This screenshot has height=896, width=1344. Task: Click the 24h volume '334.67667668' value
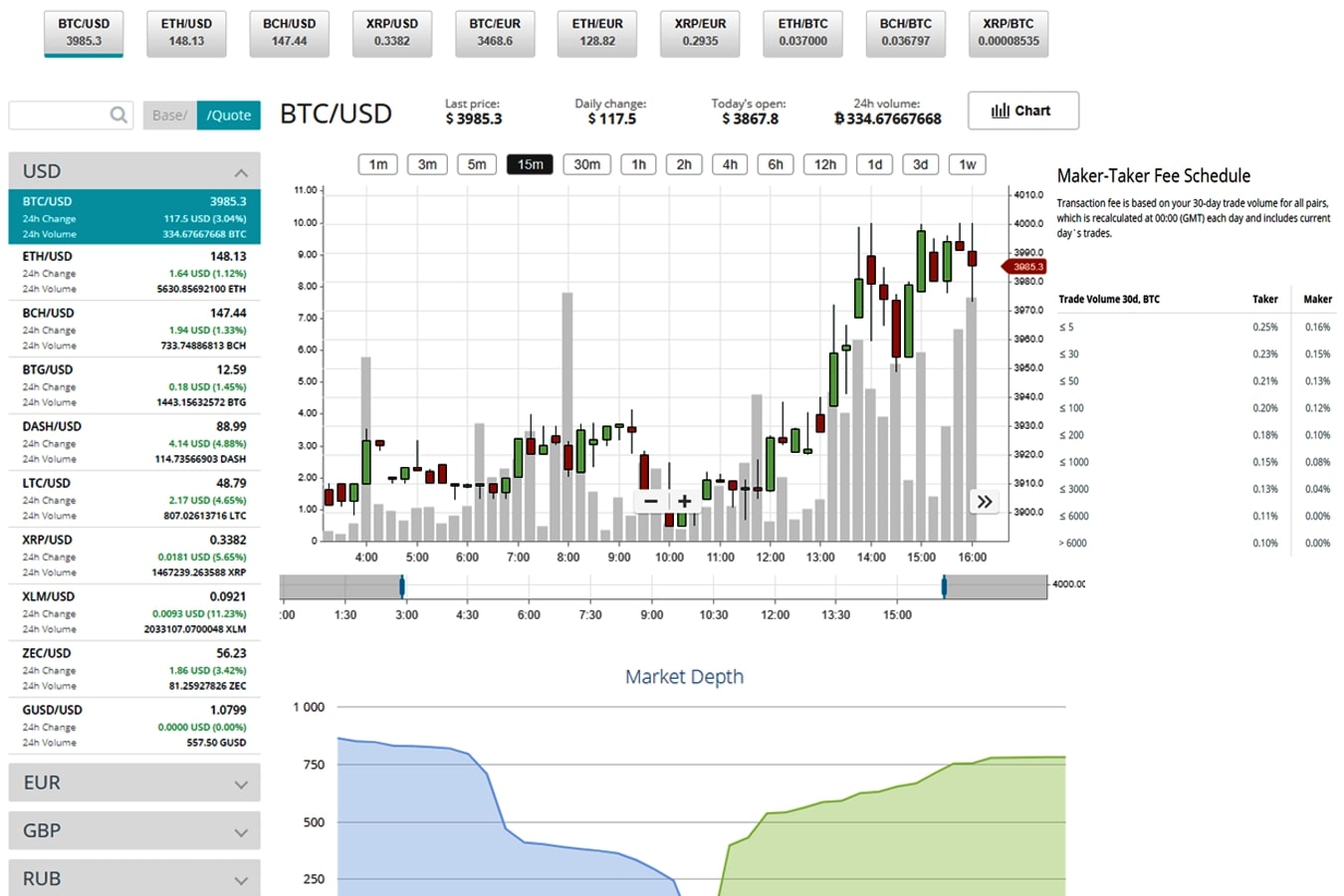click(x=887, y=118)
